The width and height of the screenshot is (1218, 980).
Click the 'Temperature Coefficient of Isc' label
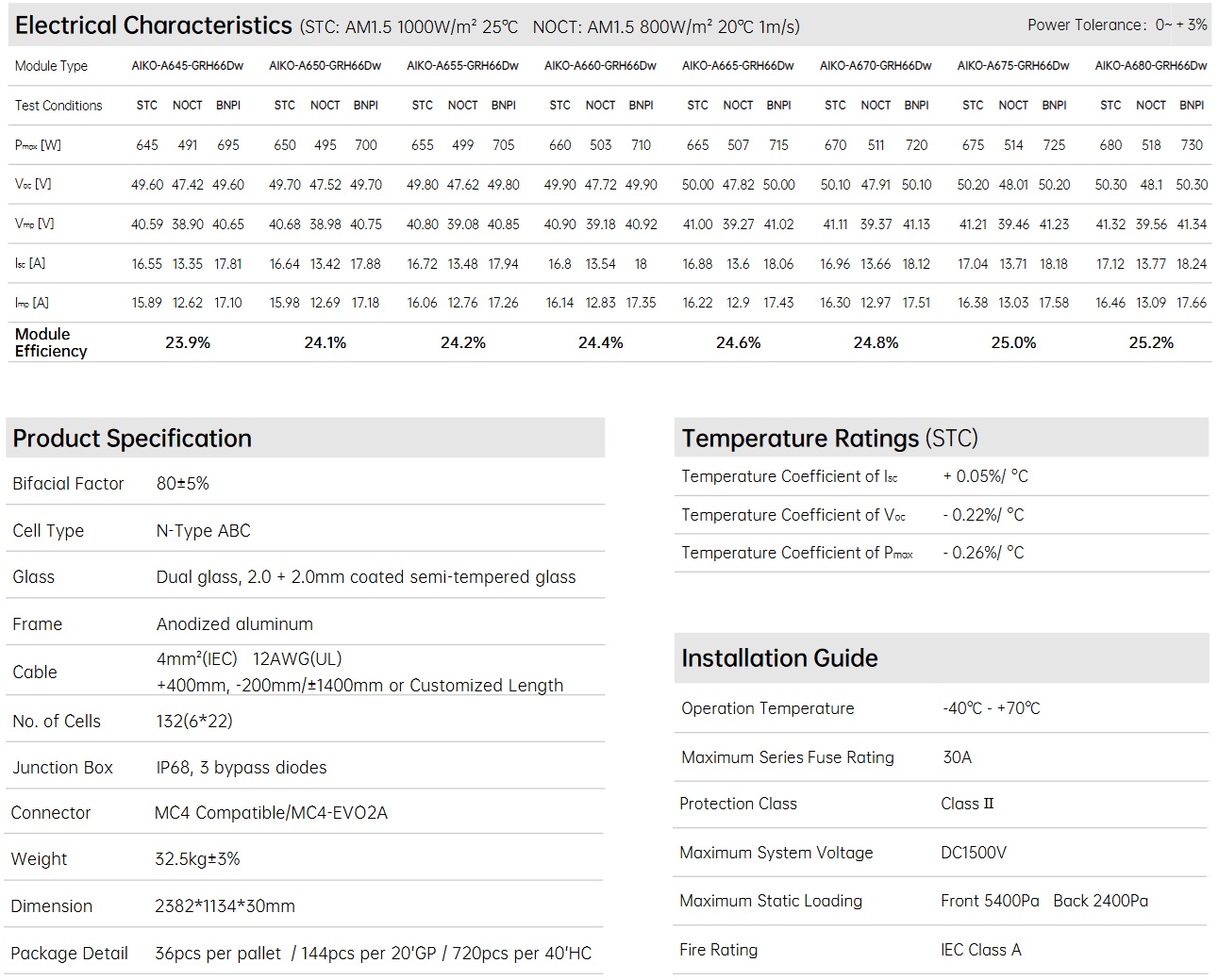click(x=790, y=477)
